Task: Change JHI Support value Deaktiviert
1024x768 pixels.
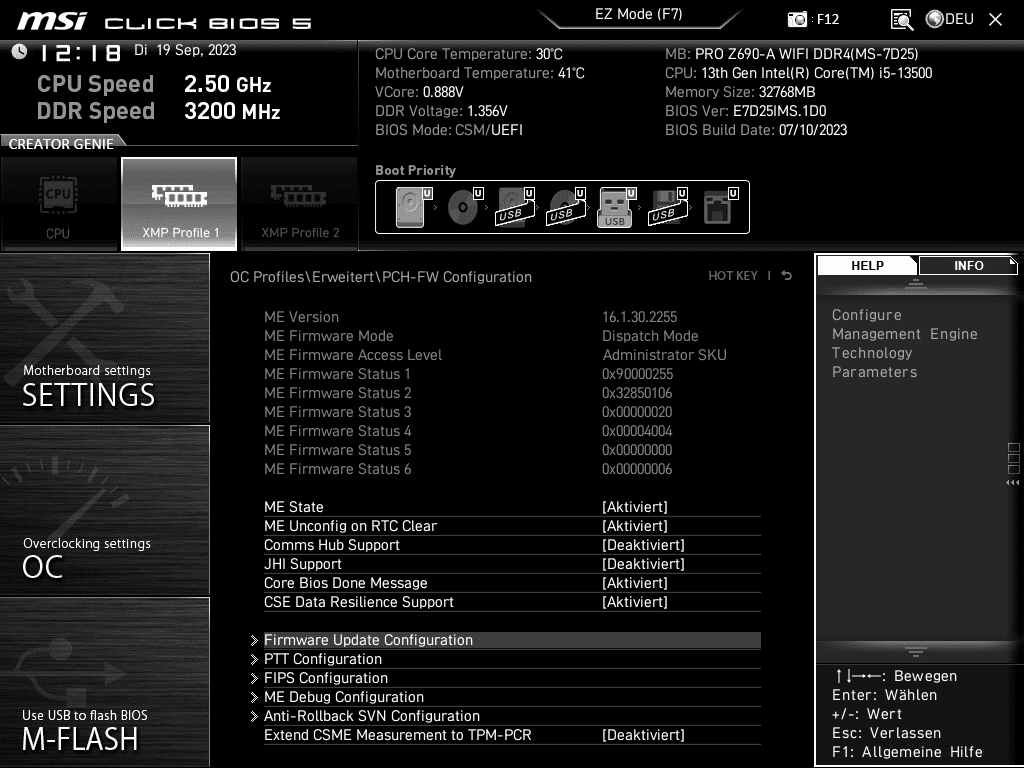Action: point(643,564)
